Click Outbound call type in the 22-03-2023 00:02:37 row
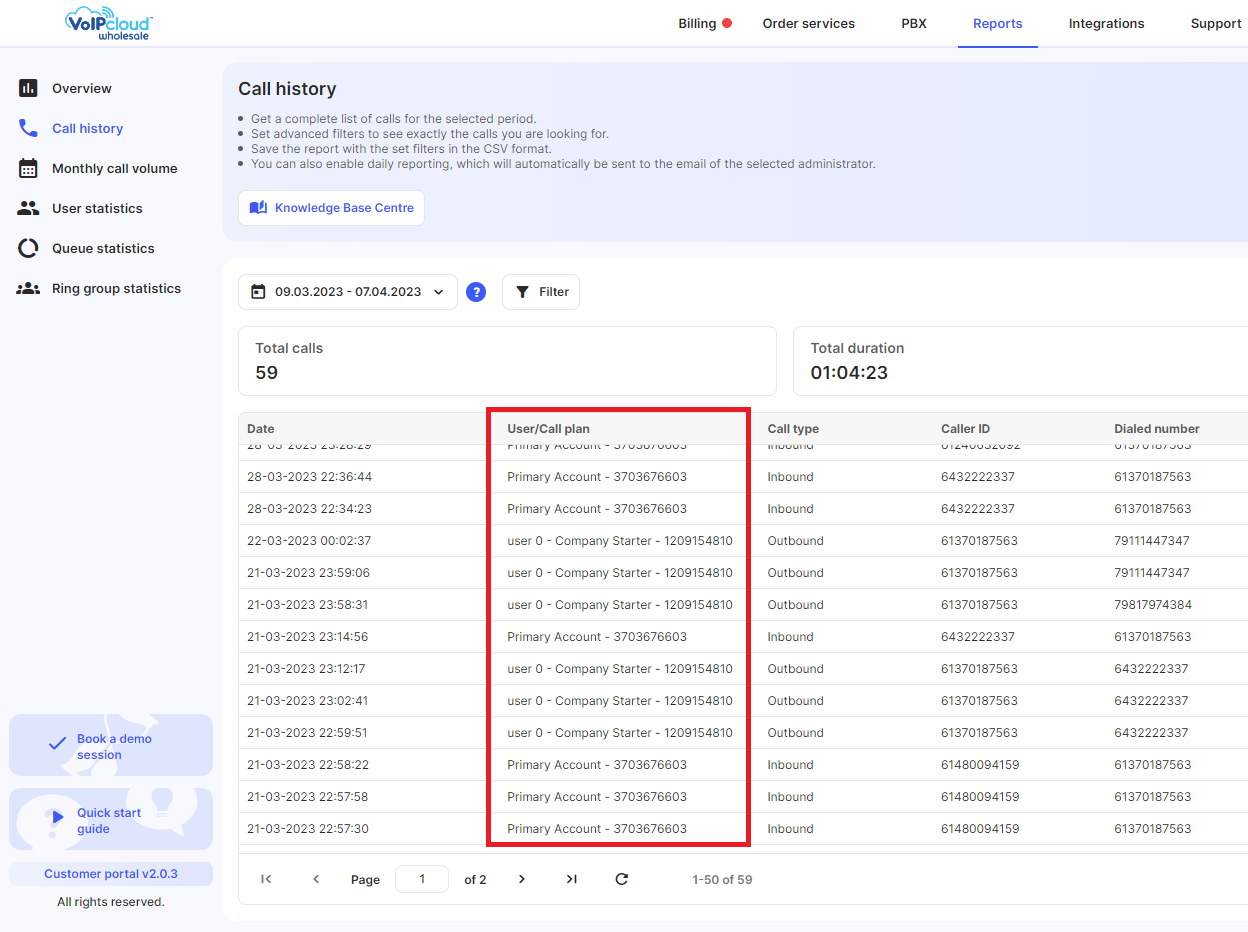 pos(796,541)
